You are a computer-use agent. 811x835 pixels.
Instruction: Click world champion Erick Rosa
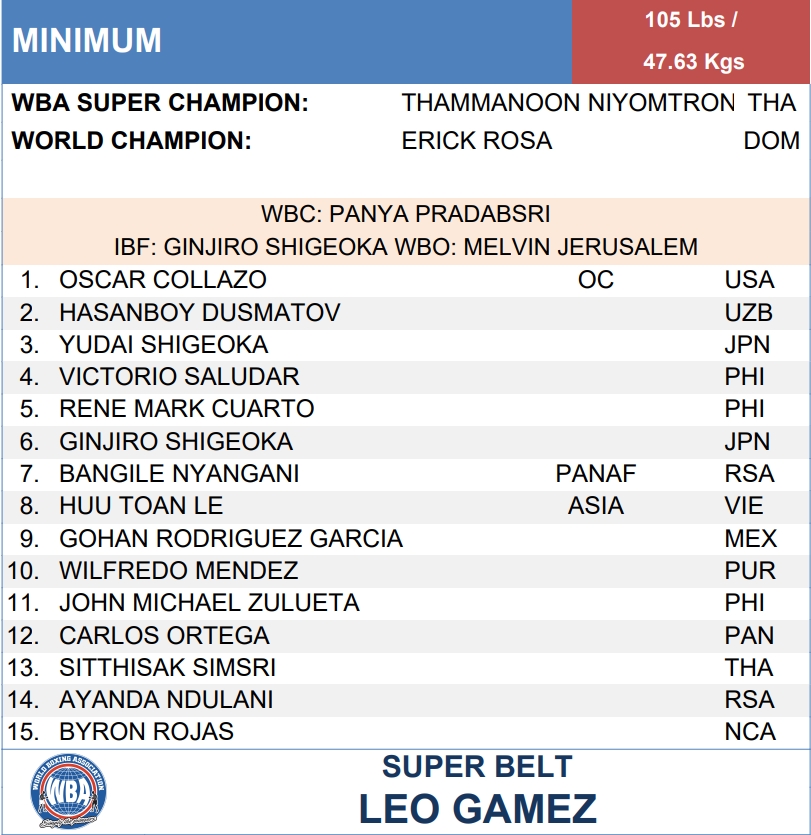(x=477, y=141)
